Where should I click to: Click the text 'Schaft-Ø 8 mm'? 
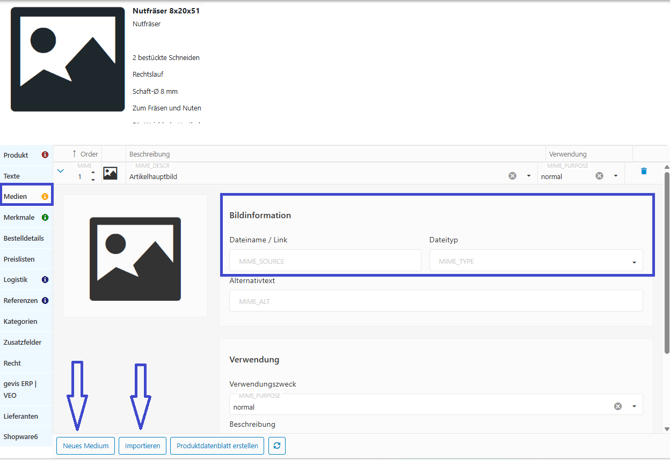155,91
